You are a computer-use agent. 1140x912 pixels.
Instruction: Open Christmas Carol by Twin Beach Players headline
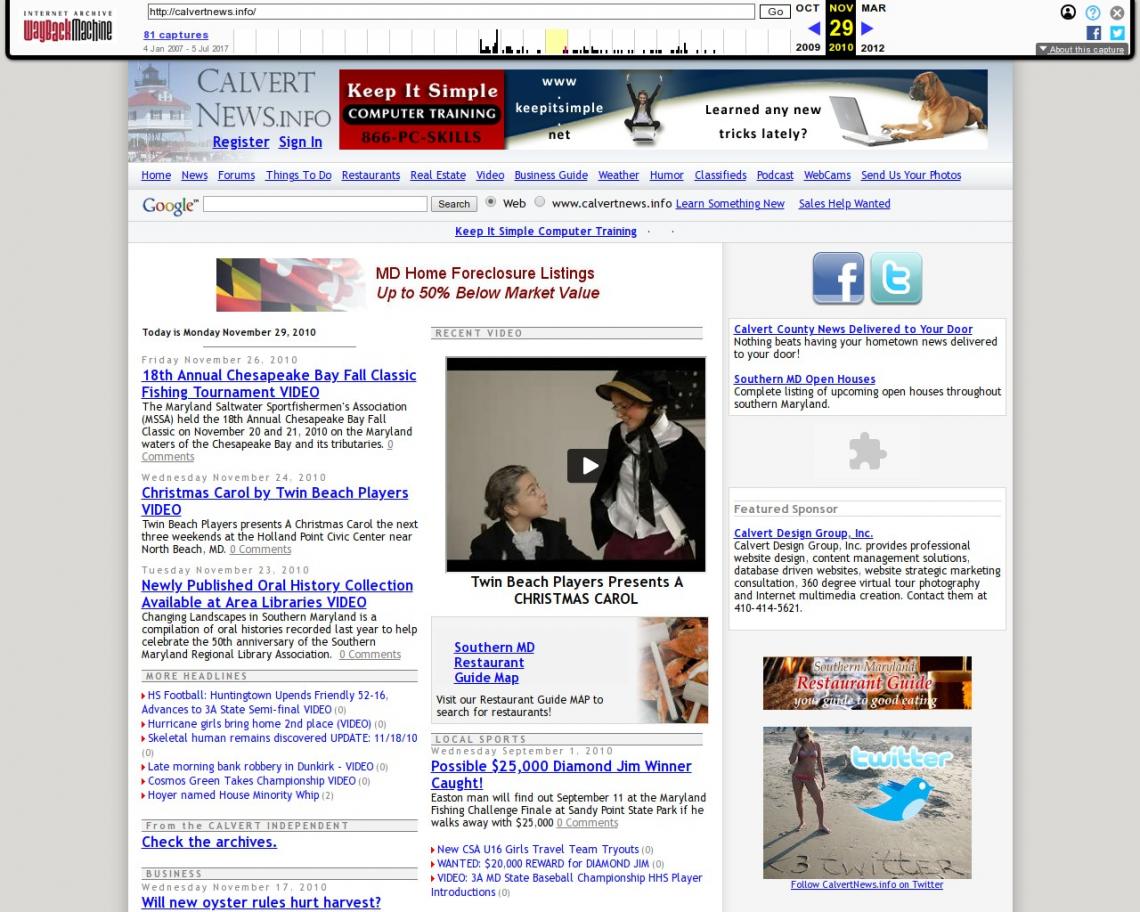click(x=275, y=501)
